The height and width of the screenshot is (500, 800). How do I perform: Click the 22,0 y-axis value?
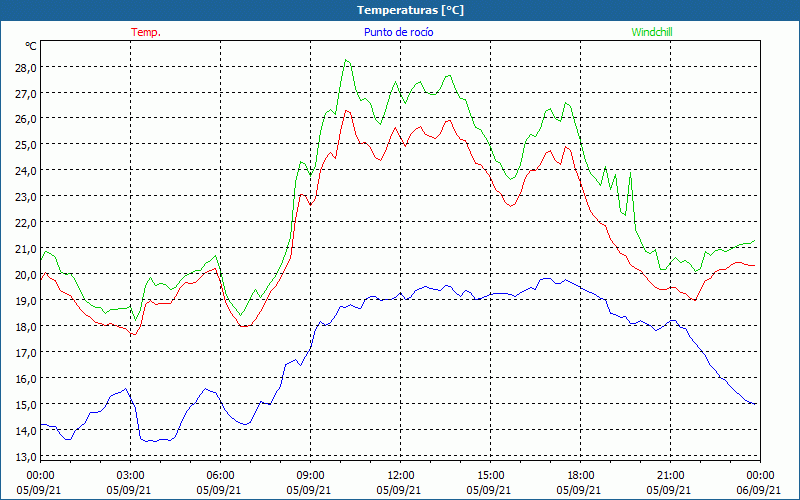click(26, 223)
